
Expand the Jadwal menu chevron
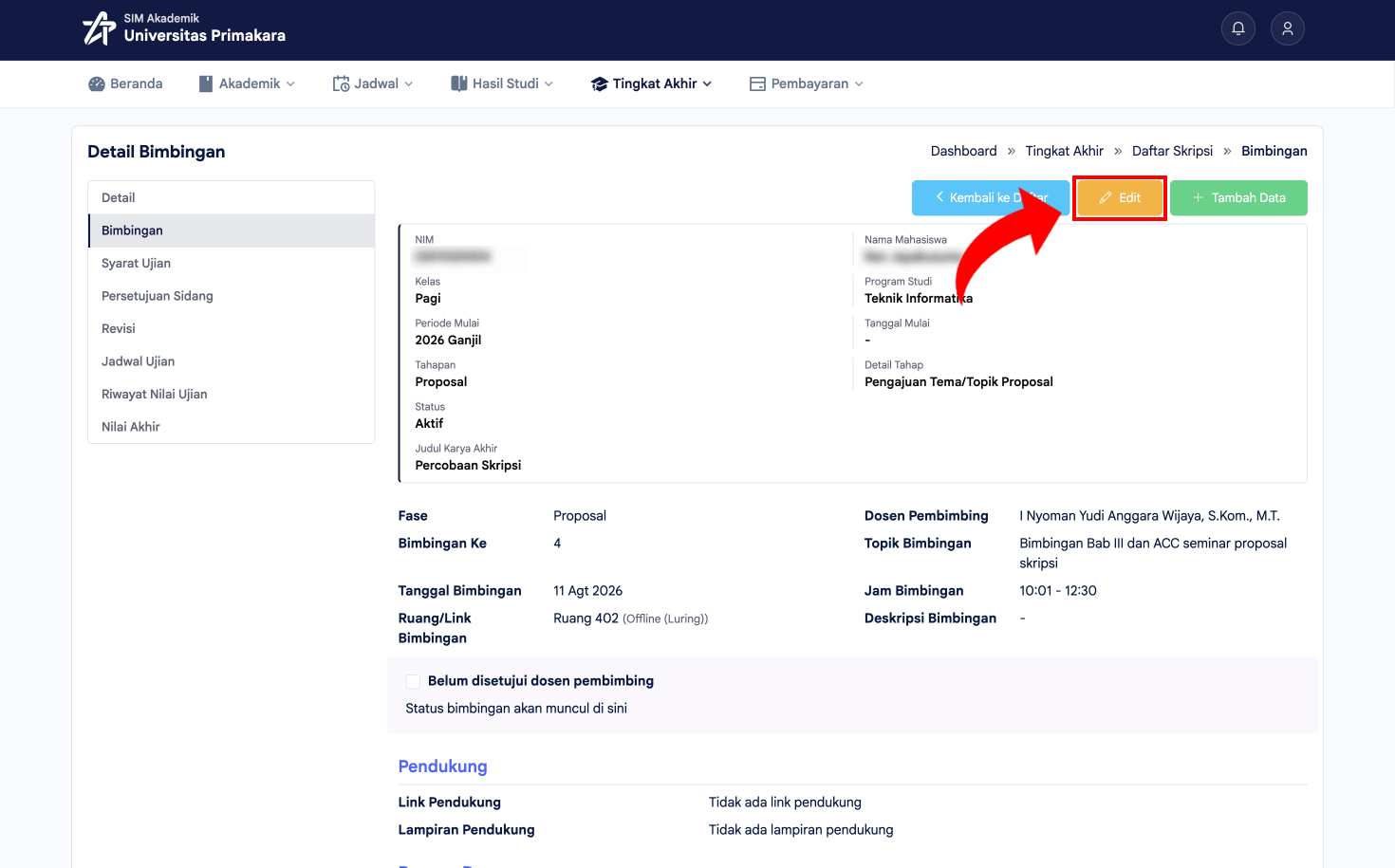point(409,83)
